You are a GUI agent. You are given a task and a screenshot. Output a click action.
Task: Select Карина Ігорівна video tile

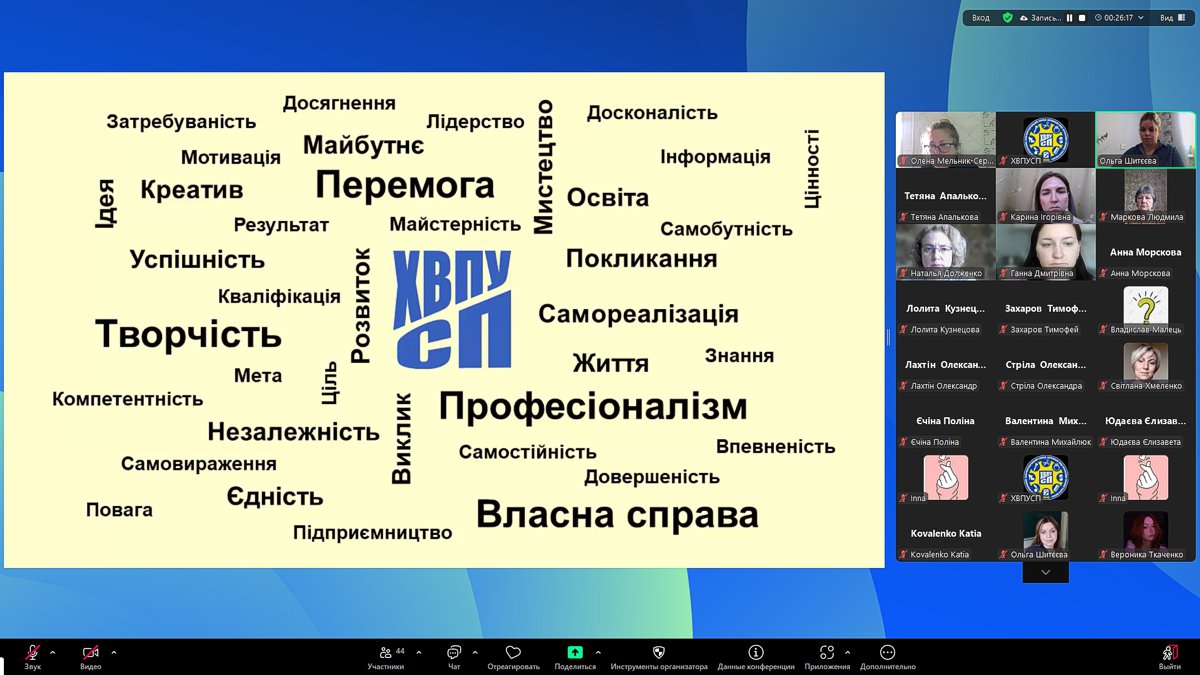coord(1045,195)
